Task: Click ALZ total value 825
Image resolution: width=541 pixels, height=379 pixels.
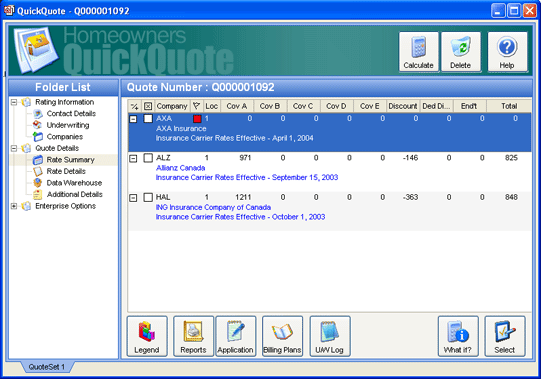Action: 511,158
